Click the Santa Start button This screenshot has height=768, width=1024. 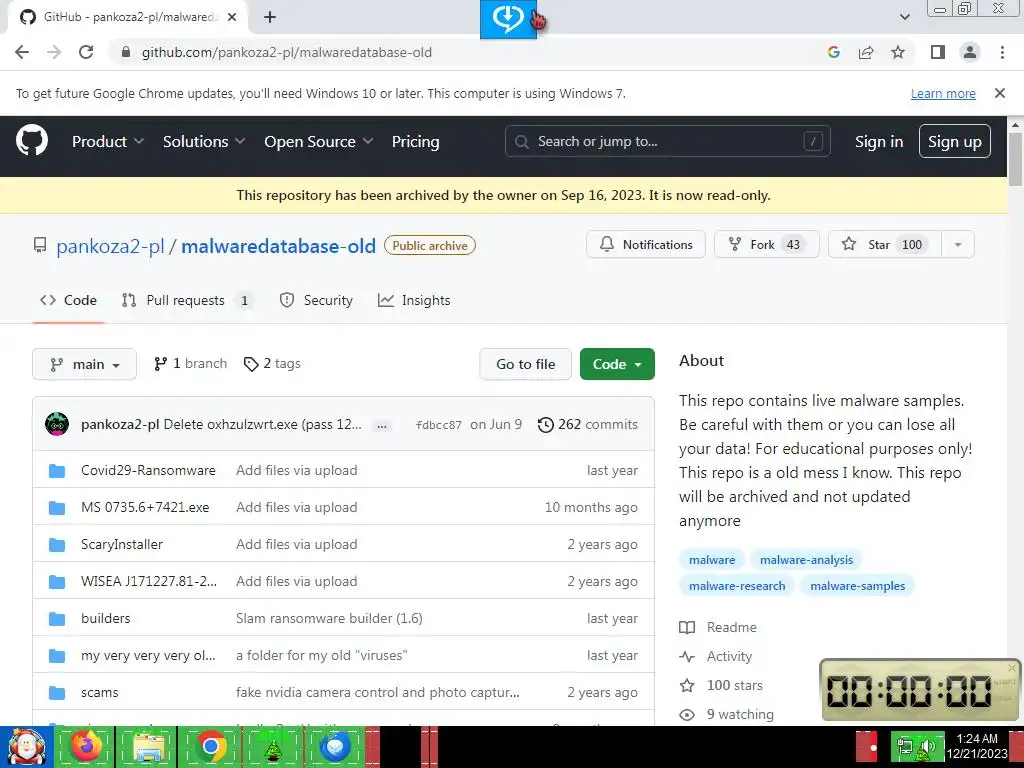click(x=27, y=746)
